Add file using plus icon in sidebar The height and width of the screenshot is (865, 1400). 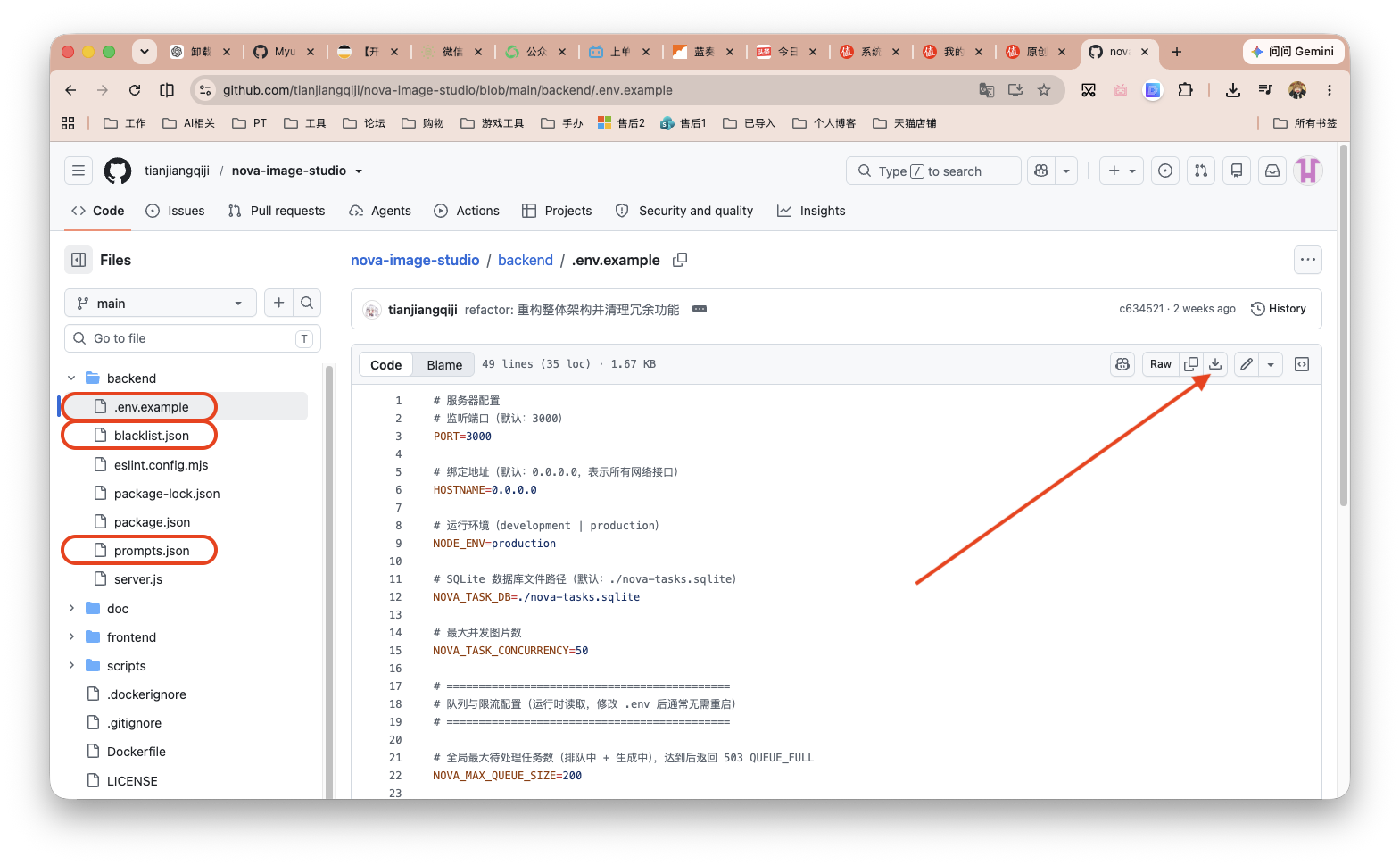pos(279,304)
